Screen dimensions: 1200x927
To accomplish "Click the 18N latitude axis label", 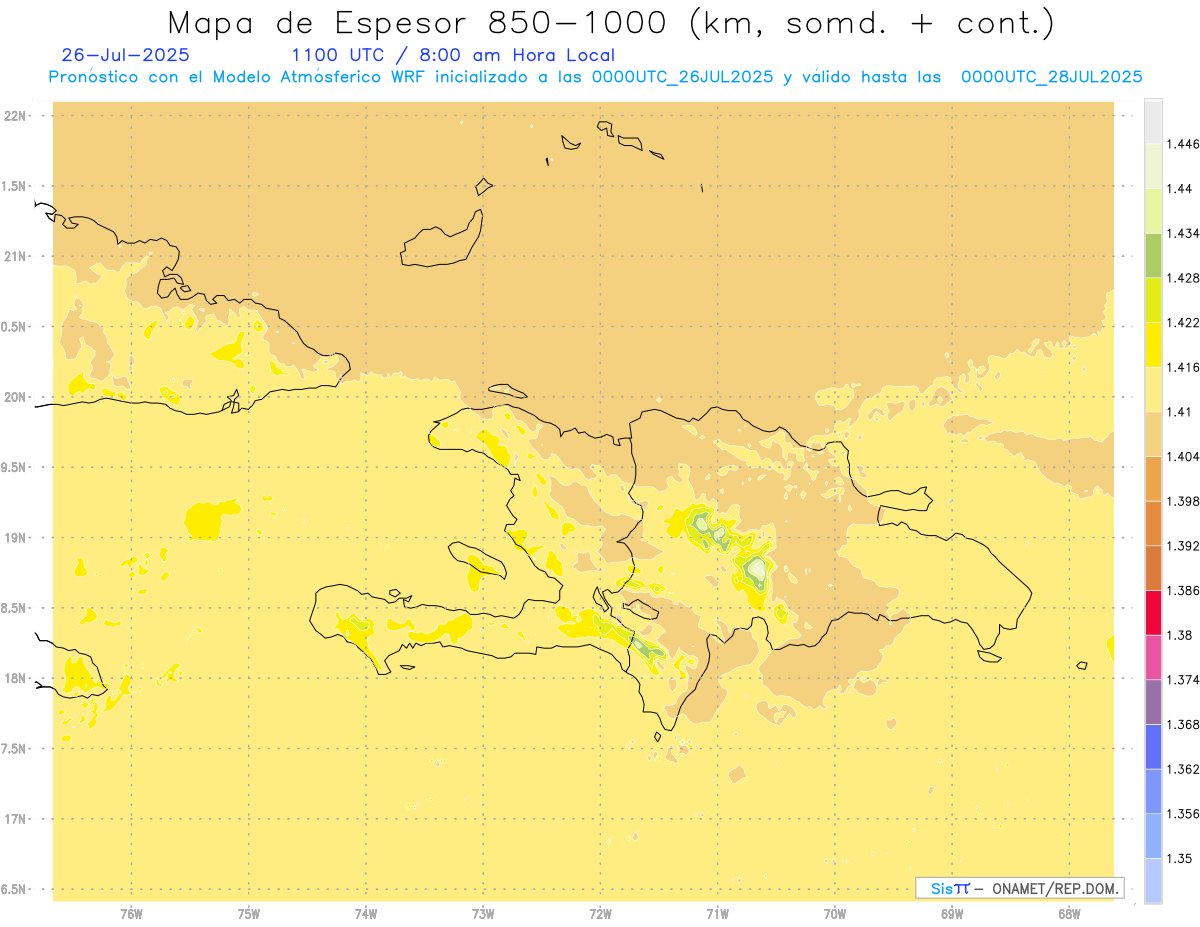I will click(17, 678).
